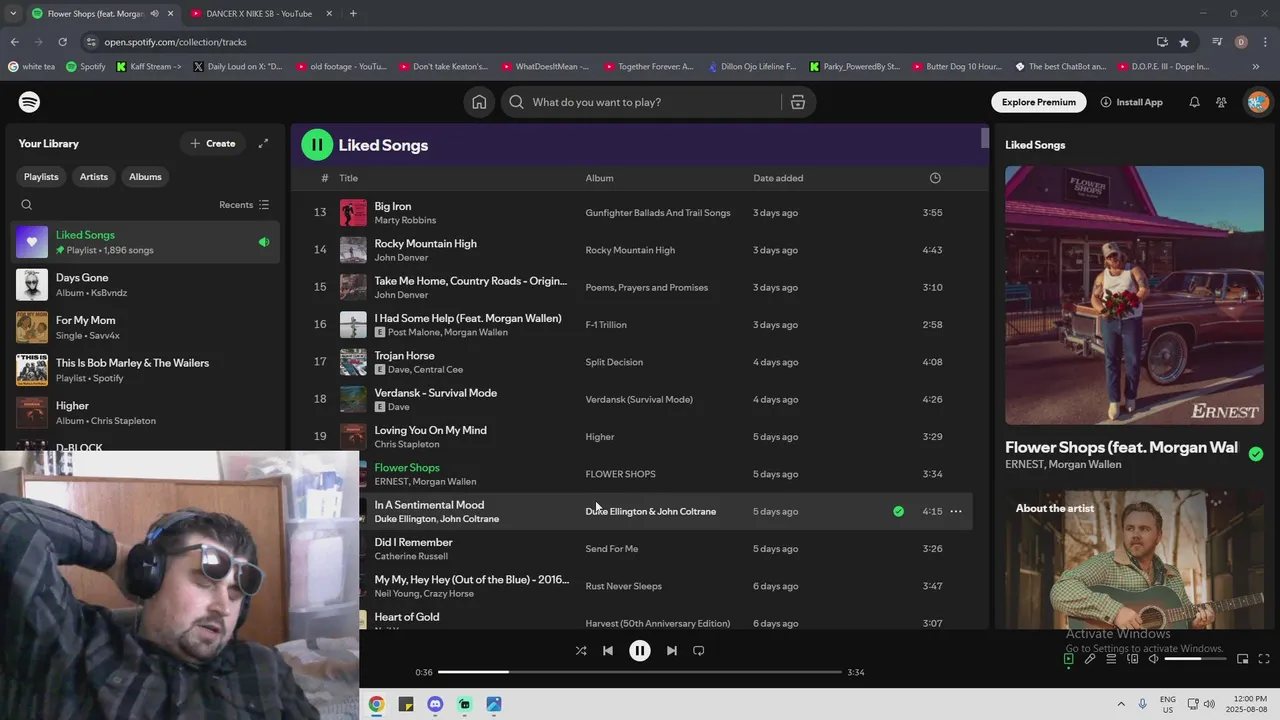Remove Flower Shops from Liked Songs checkmark
This screenshot has height=720, width=1280.
(x=1256, y=453)
